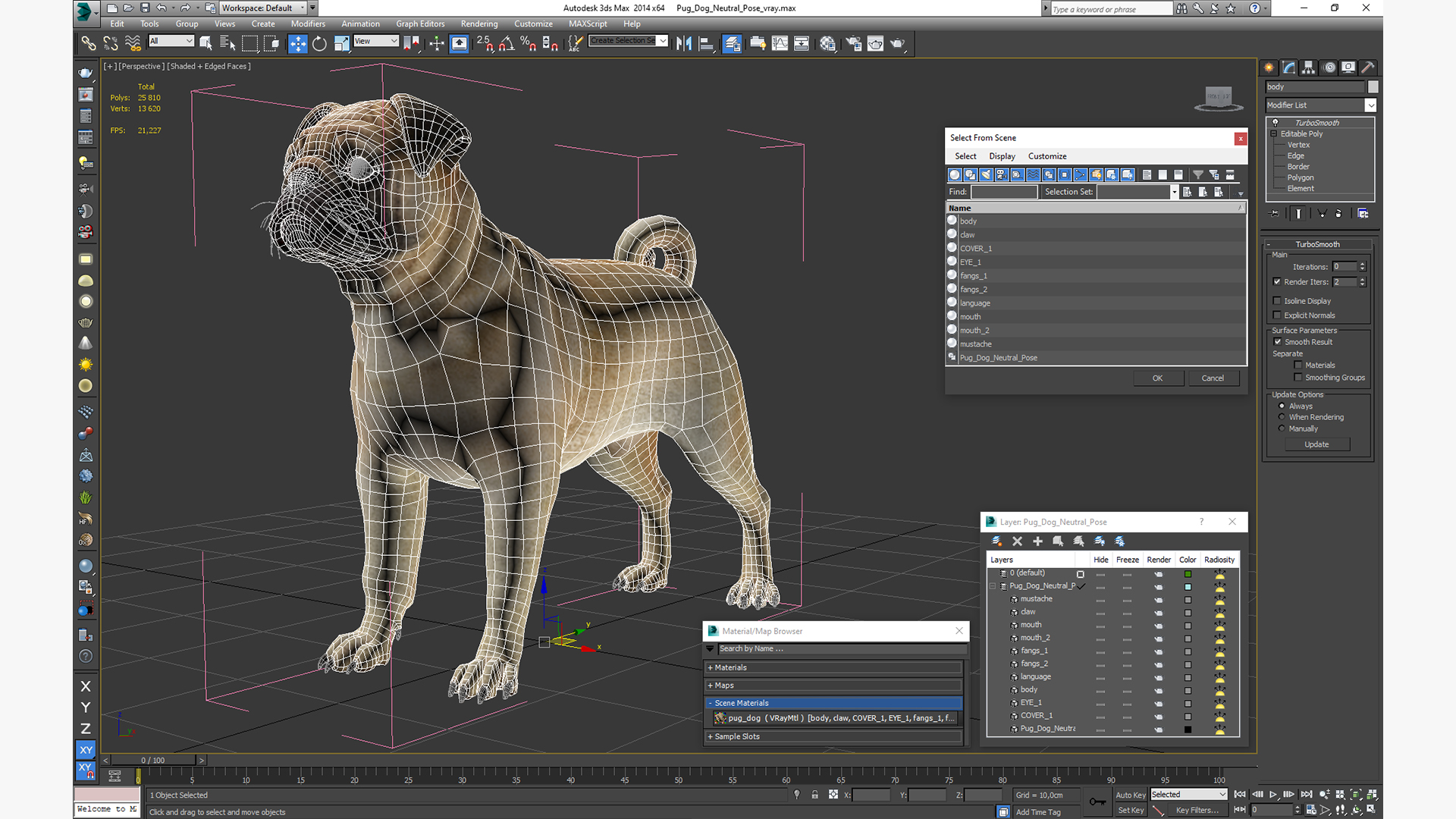Open the Modifier List dropdown
The image size is (1456, 819).
[x=1320, y=105]
